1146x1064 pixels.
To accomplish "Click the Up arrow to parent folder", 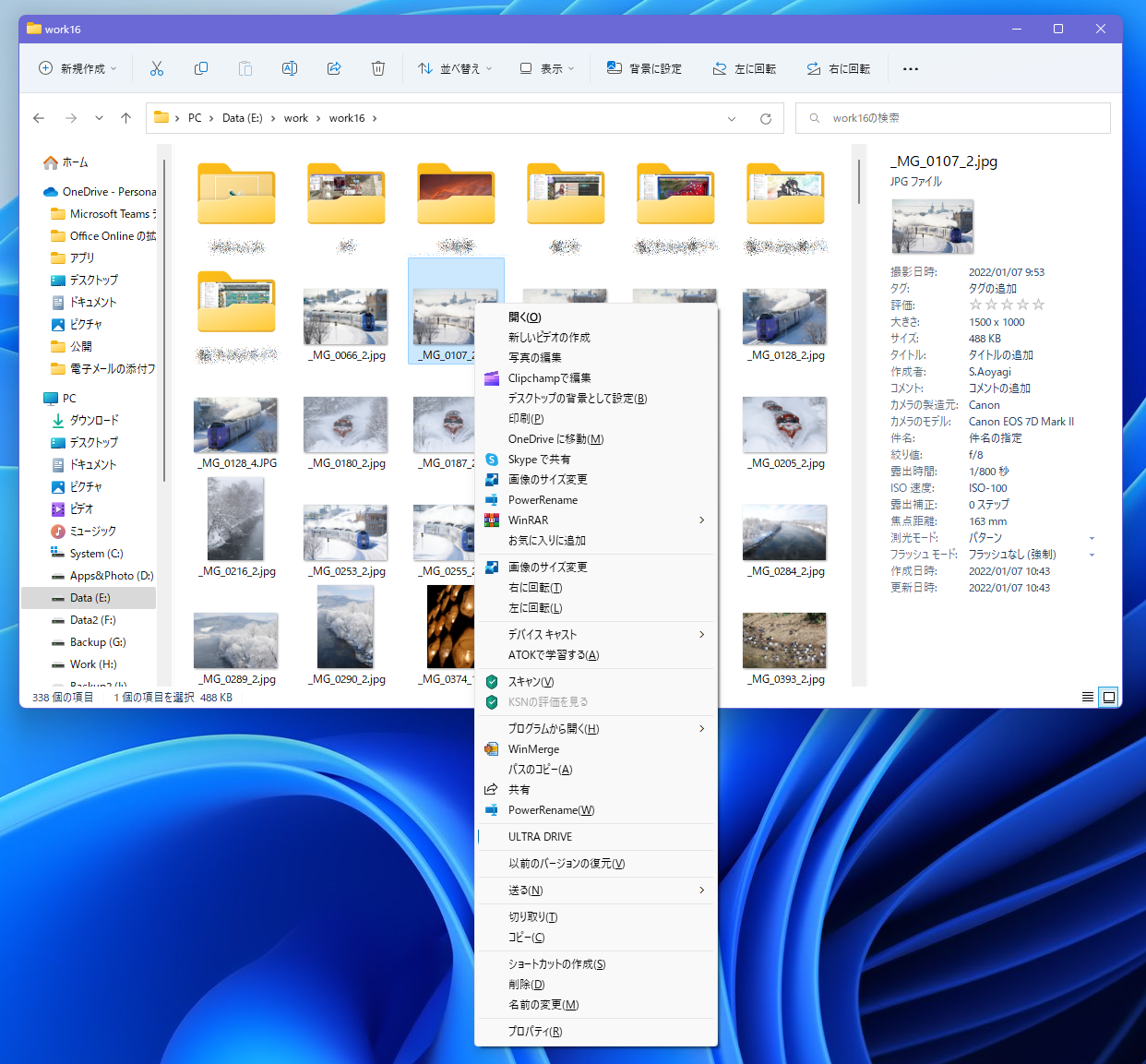I will click(125, 118).
